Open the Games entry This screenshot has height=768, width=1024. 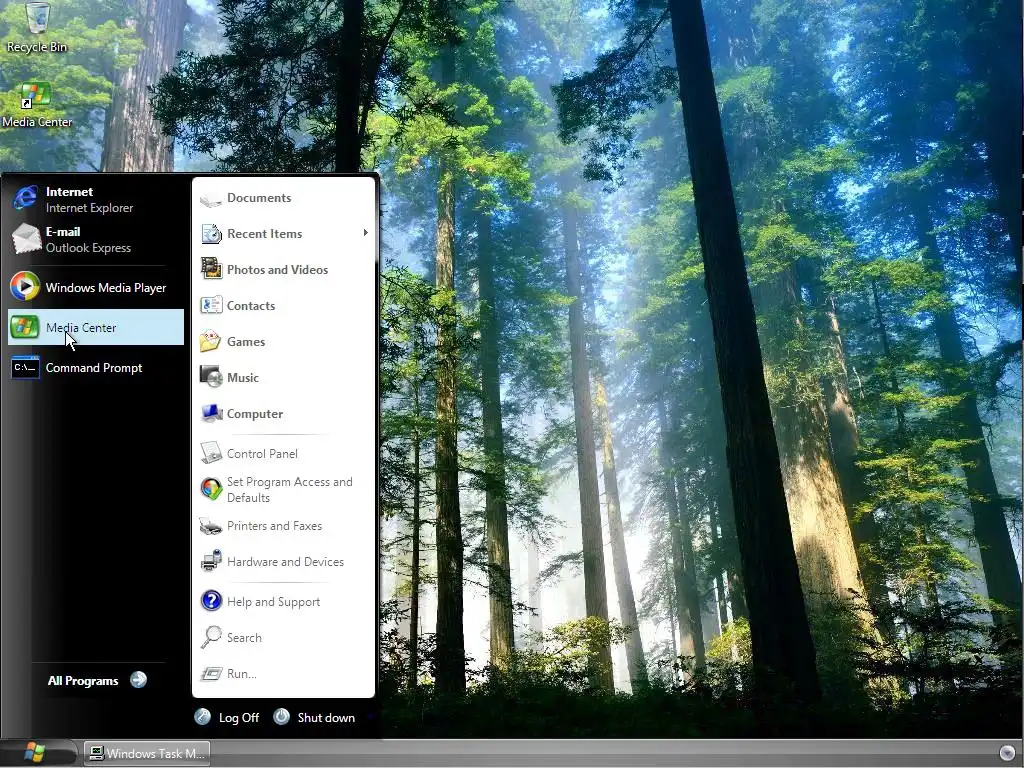click(x=246, y=342)
